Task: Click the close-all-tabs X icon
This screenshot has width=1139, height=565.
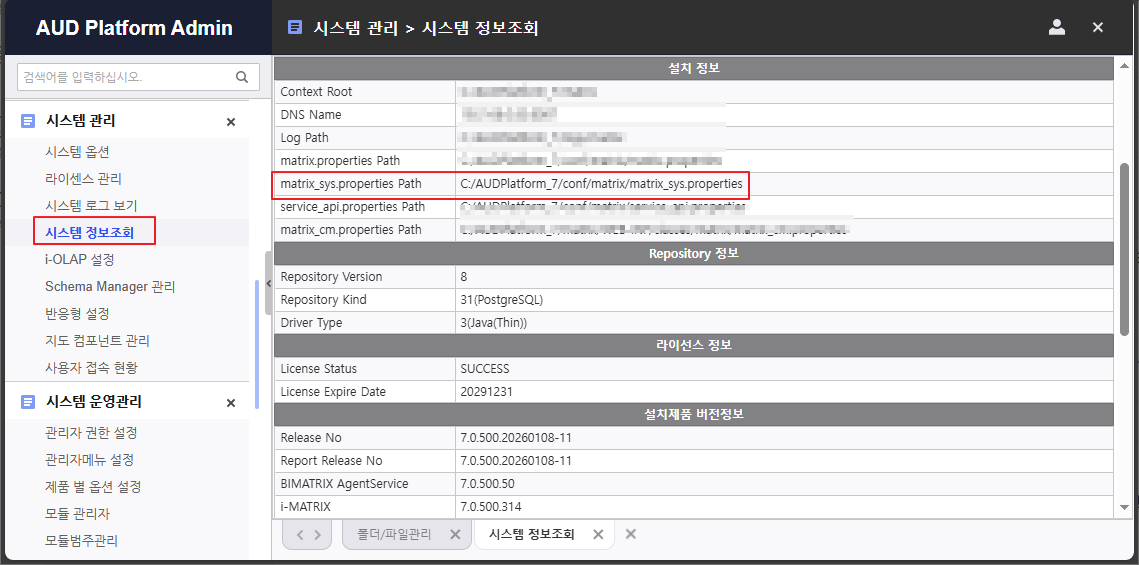Action: tap(631, 535)
